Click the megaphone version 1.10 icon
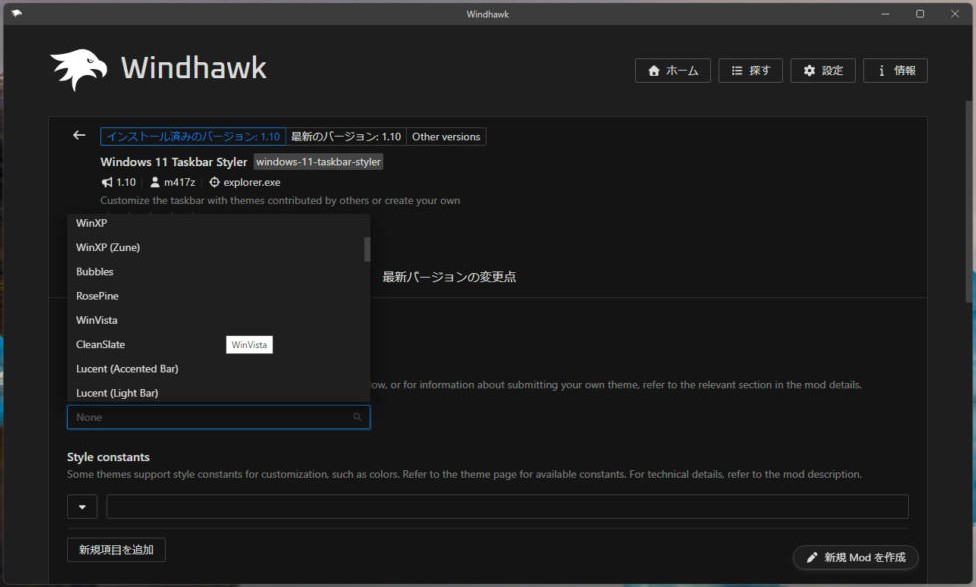The width and height of the screenshot is (976, 587). coord(107,182)
